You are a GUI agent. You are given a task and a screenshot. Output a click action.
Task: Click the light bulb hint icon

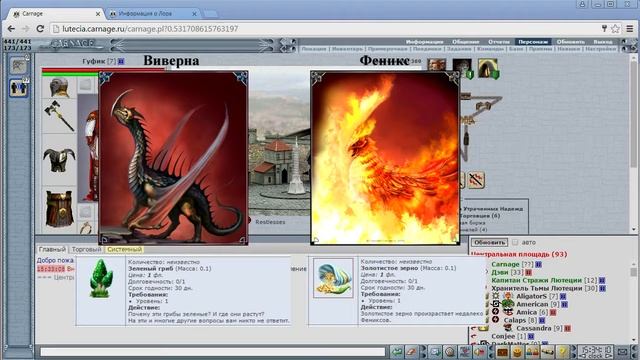pos(563,351)
